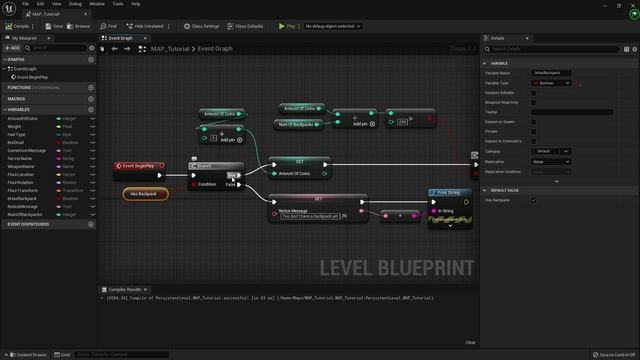Select the FloorTransform variable

22,191
